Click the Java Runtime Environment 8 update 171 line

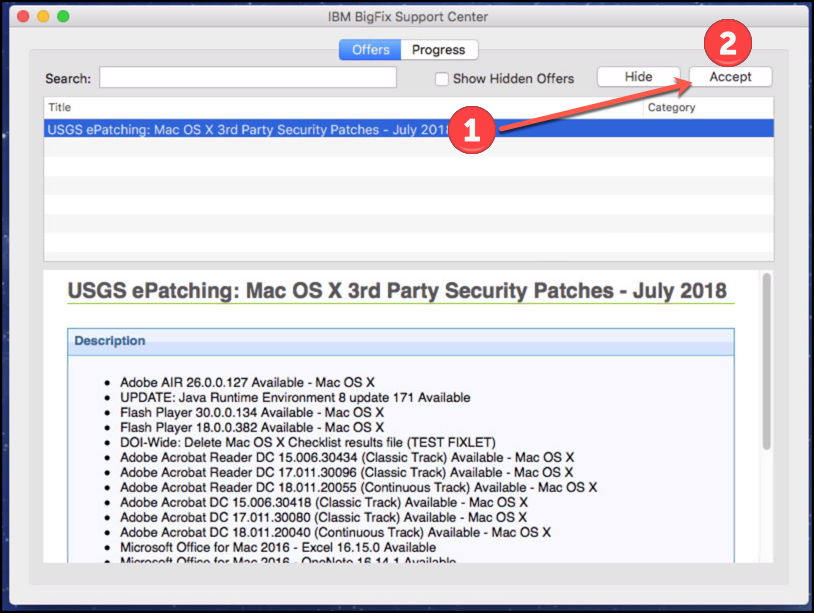point(295,398)
